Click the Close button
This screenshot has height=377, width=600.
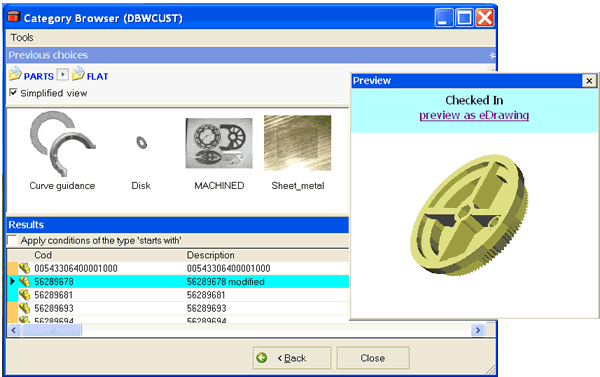point(373,358)
